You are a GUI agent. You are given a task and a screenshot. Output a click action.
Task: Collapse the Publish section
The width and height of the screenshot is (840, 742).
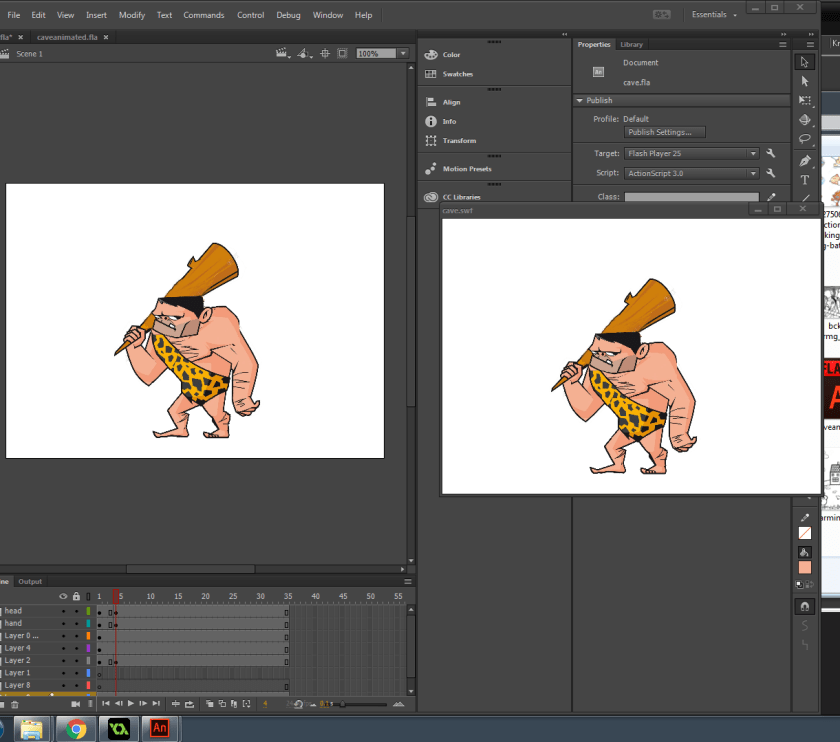(580, 101)
